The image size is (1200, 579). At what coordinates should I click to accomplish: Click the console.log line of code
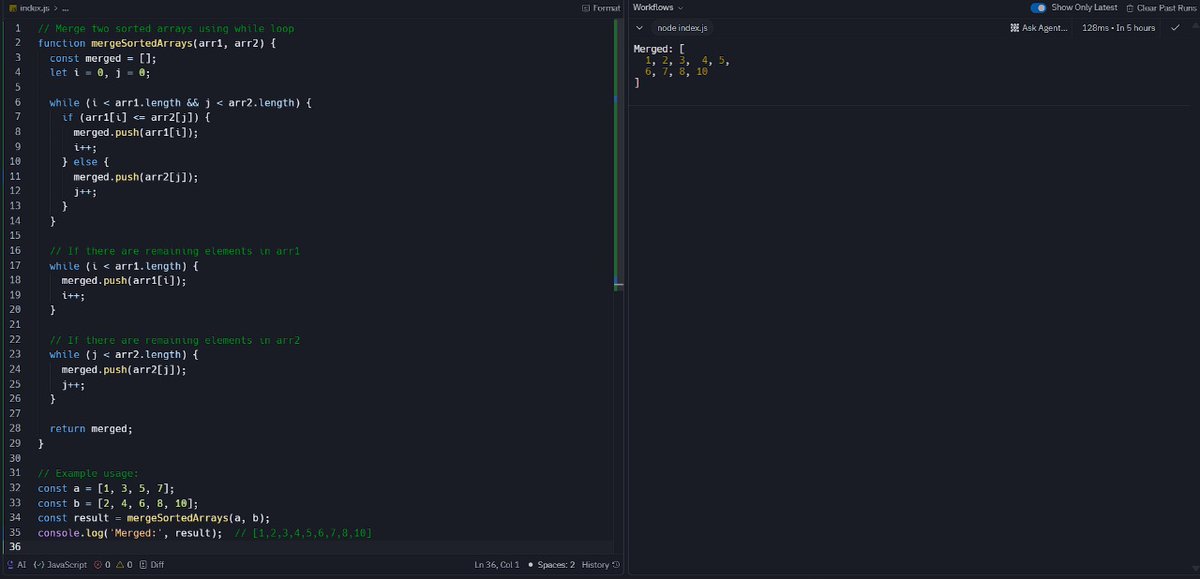[x=204, y=533]
